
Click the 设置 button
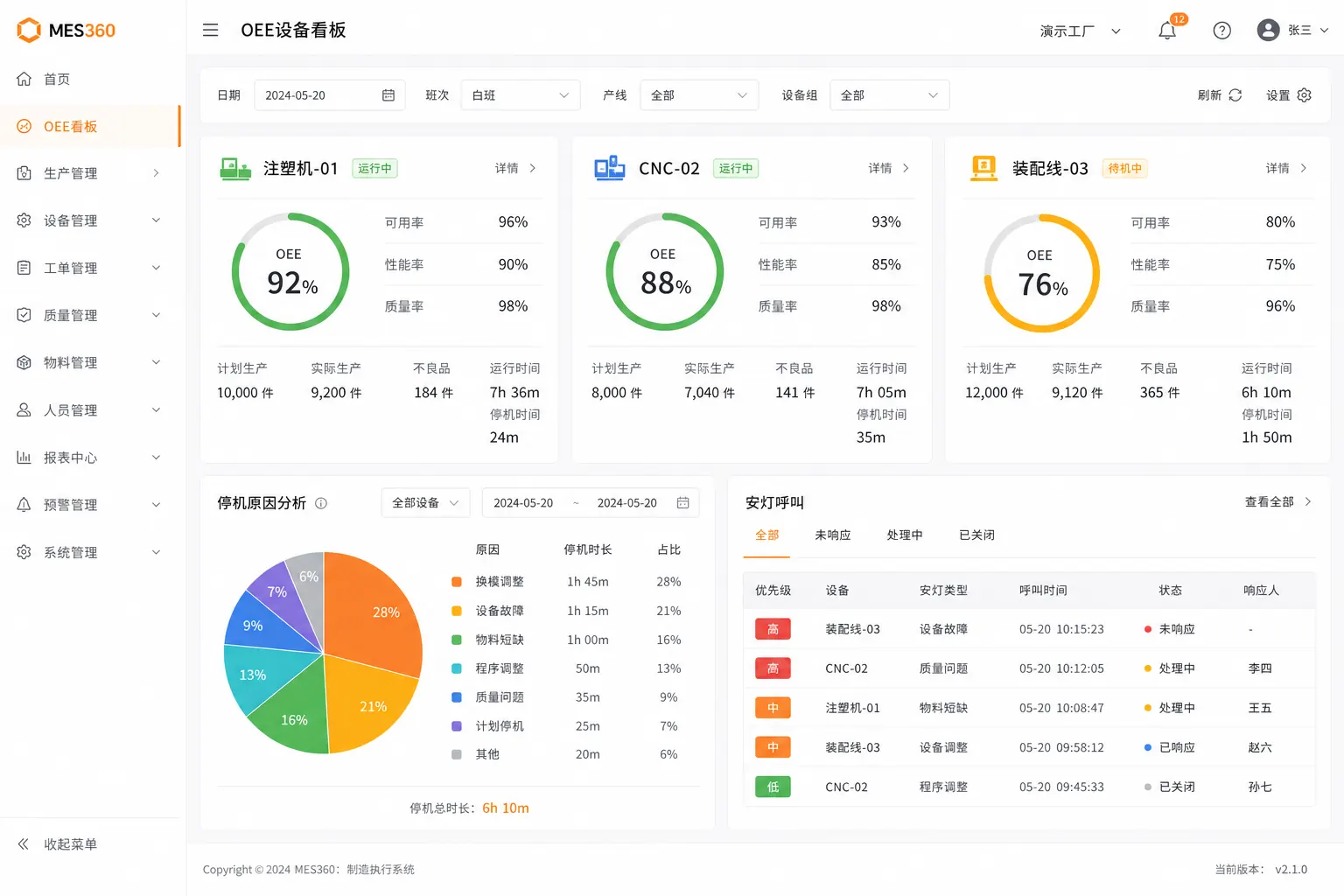1289,95
